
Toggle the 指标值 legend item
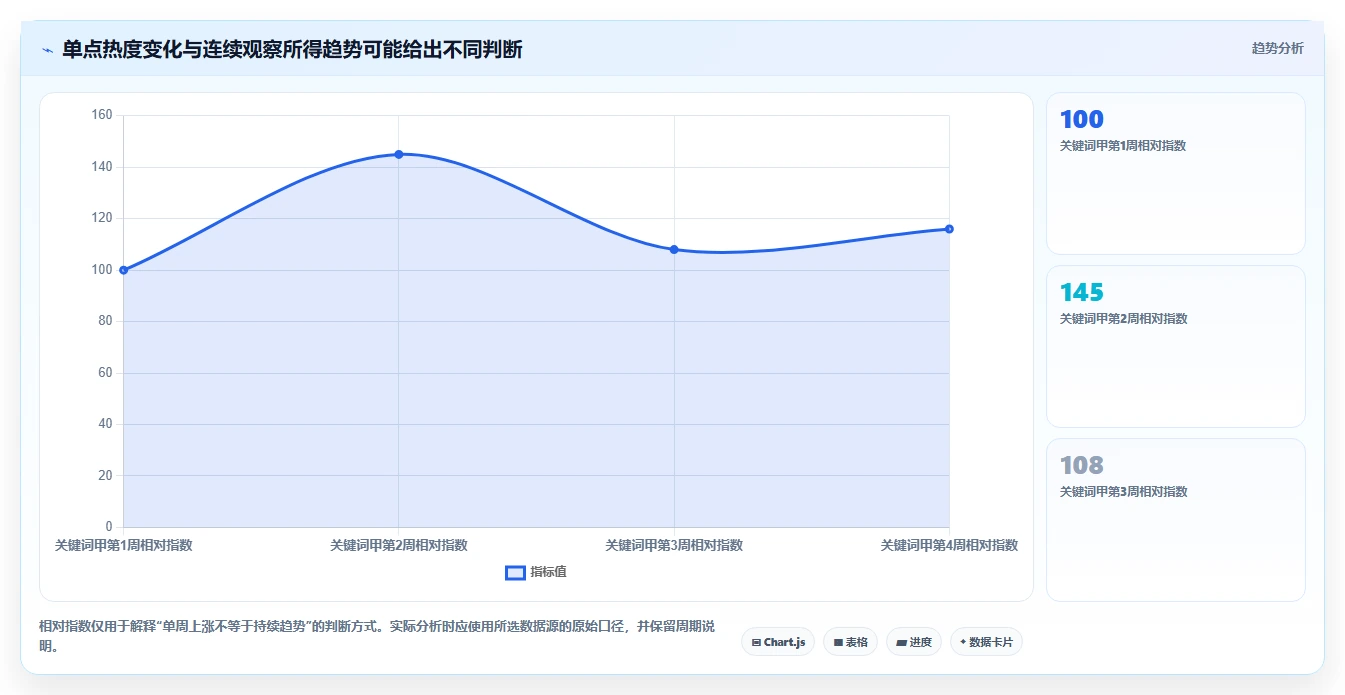(536, 572)
